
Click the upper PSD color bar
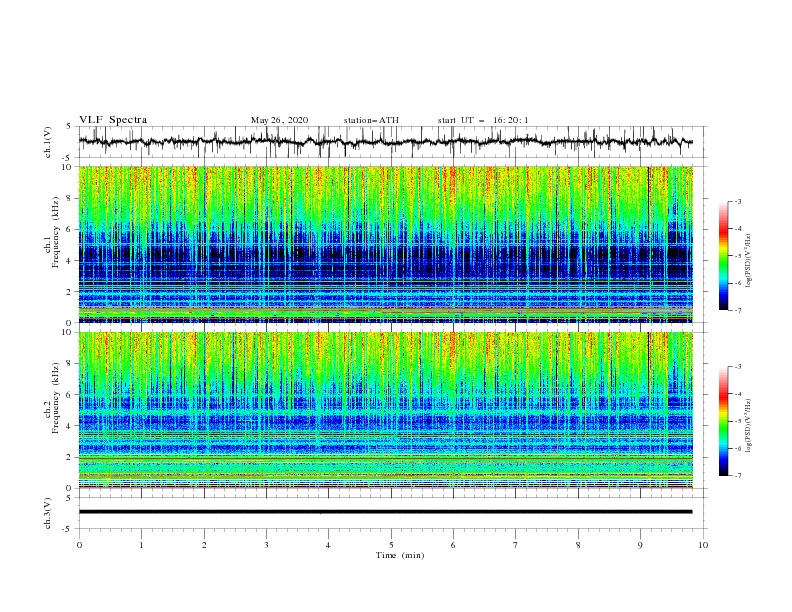pyautogui.click(x=723, y=256)
